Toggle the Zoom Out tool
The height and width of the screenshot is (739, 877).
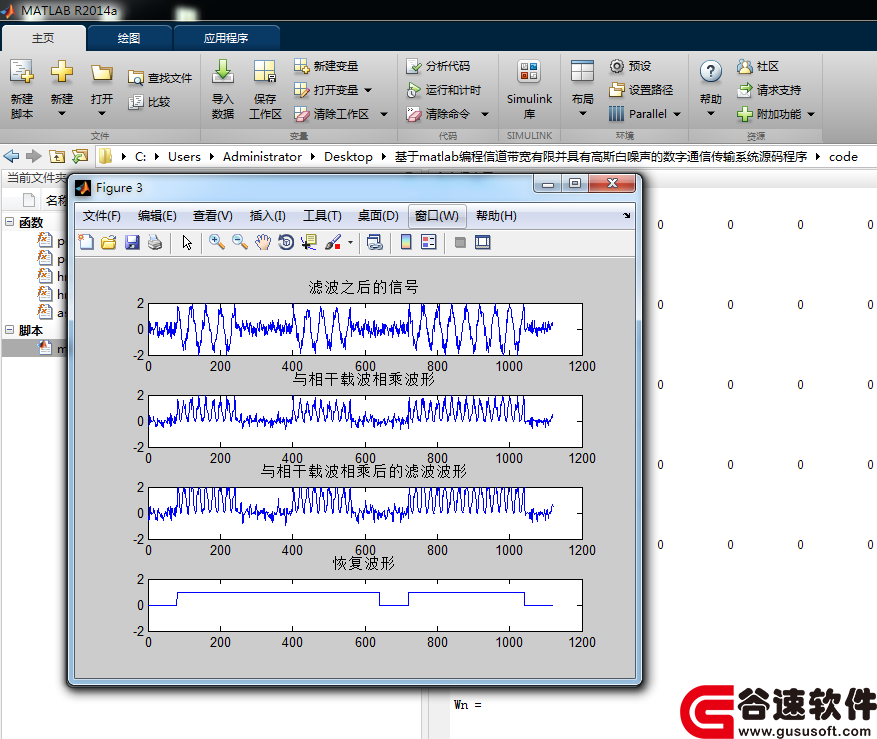(239, 242)
